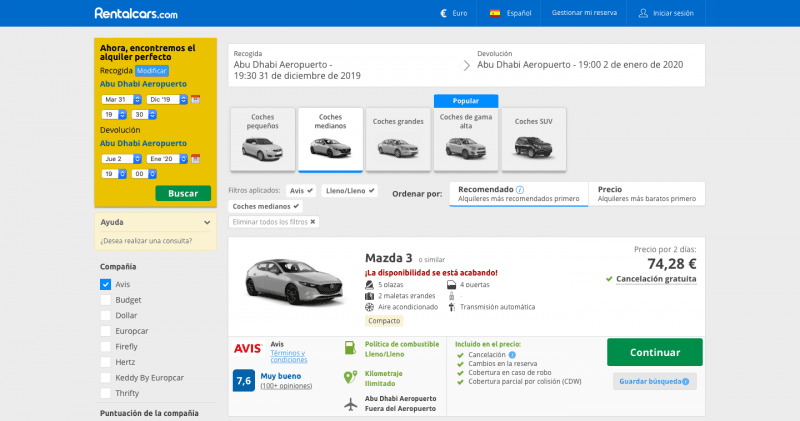Screen dimensions: 800x421
Task: Click the luggage icon next to 2 maletas
Action: tap(369, 296)
